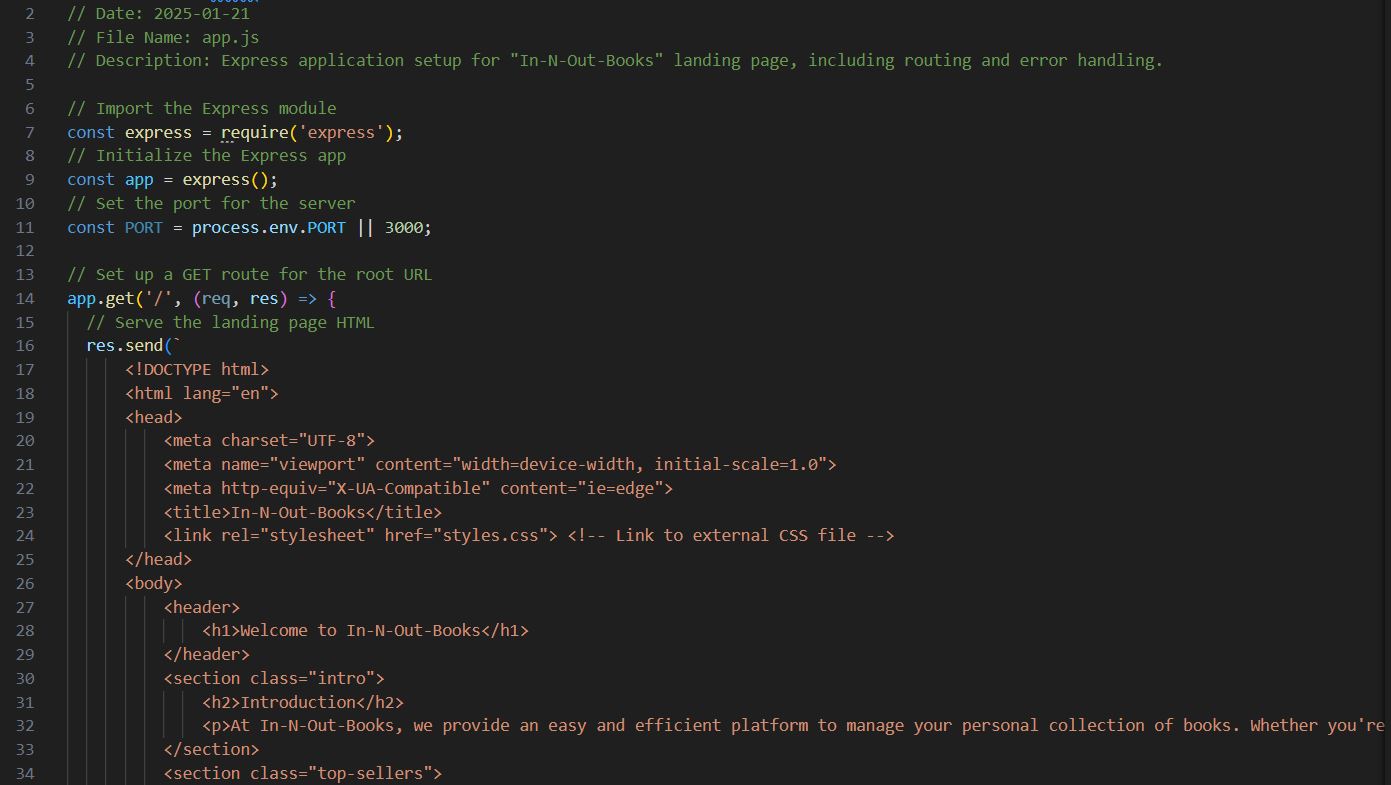Click the underlined 'express' string literal

click(341, 131)
